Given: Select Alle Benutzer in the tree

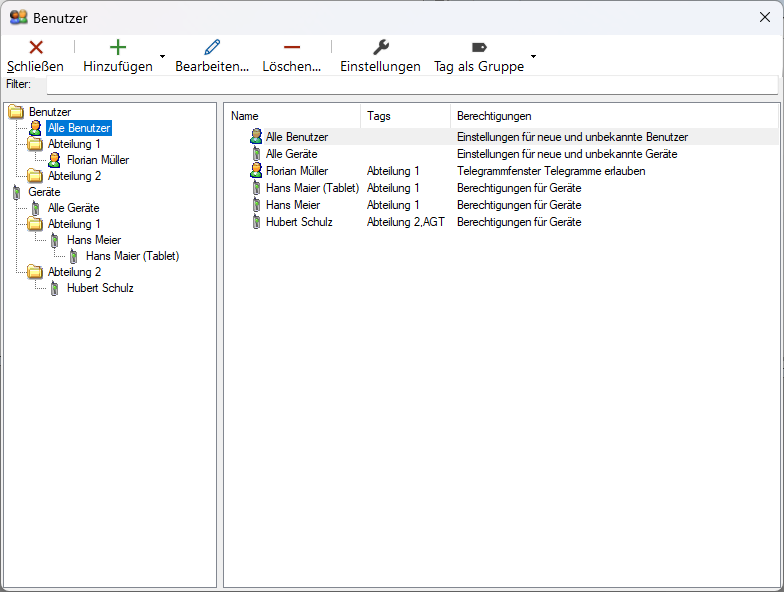Looking at the screenshot, I should pyautogui.click(x=79, y=128).
